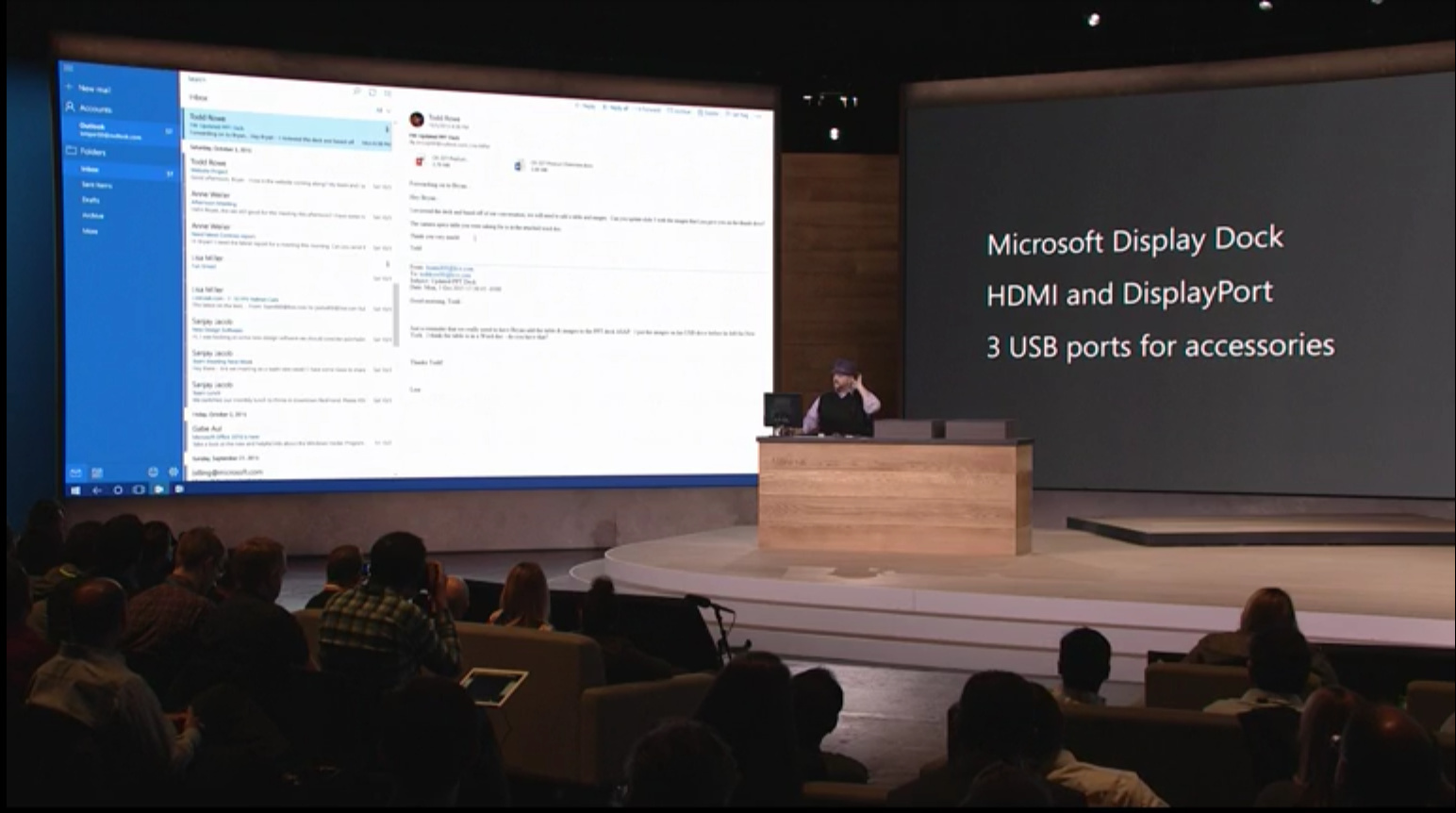
Task: Open the Accounts section
Action: pos(94,108)
